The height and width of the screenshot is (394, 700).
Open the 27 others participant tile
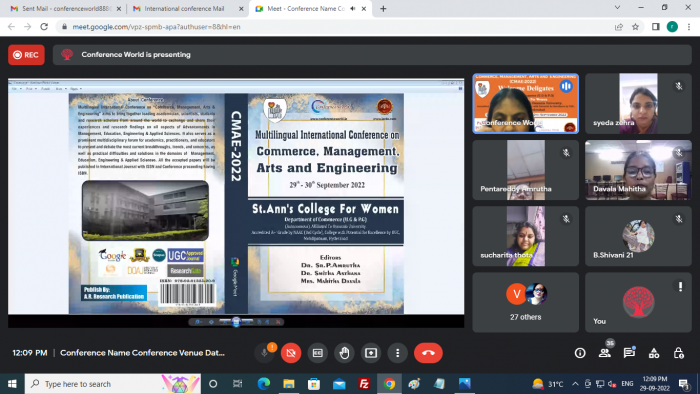525,302
